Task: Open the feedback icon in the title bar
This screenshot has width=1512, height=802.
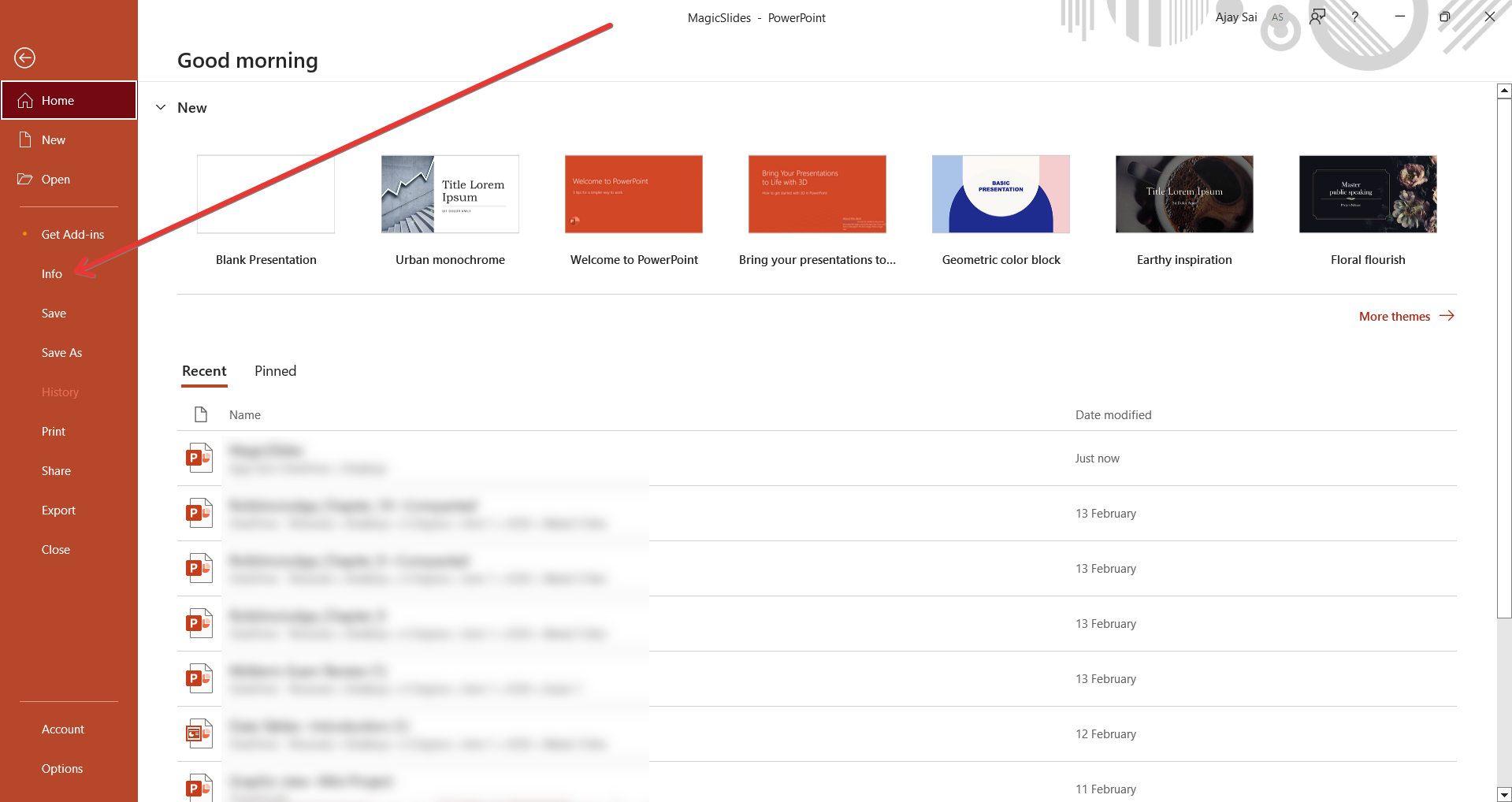Action: [x=1317, y=17]
